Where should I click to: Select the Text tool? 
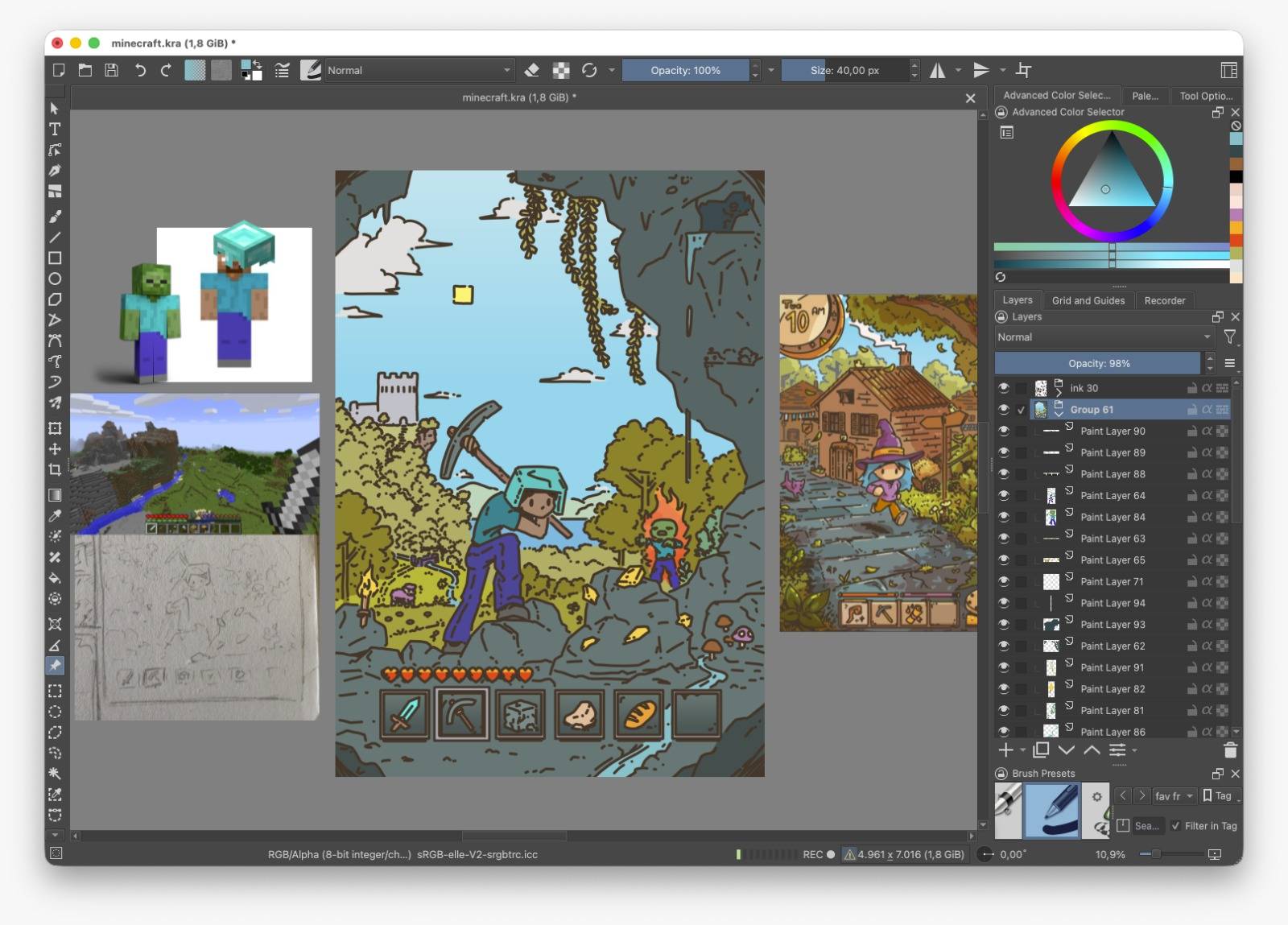pyautogui.click(x=55, y=129)
